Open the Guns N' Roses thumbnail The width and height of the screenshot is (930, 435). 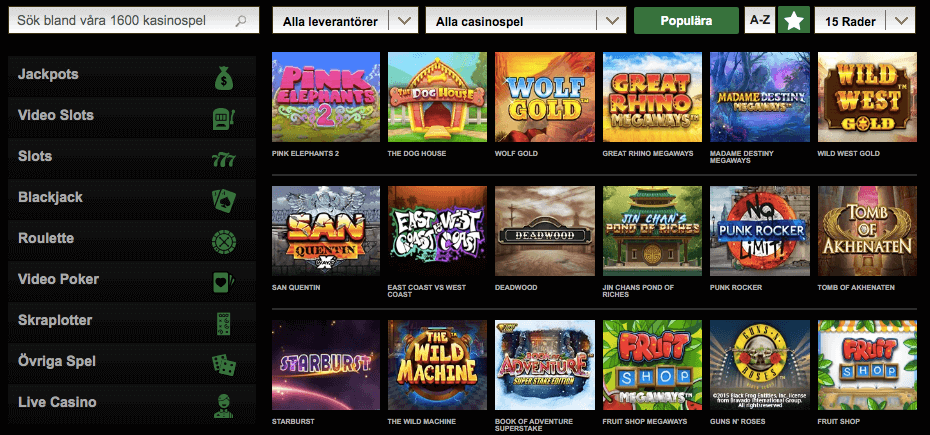click(x=760, y=366)
